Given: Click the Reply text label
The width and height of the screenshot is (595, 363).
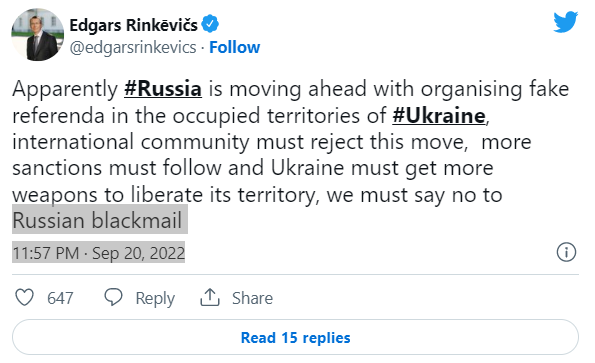Looking at the screenshot, I should point(155,298).
